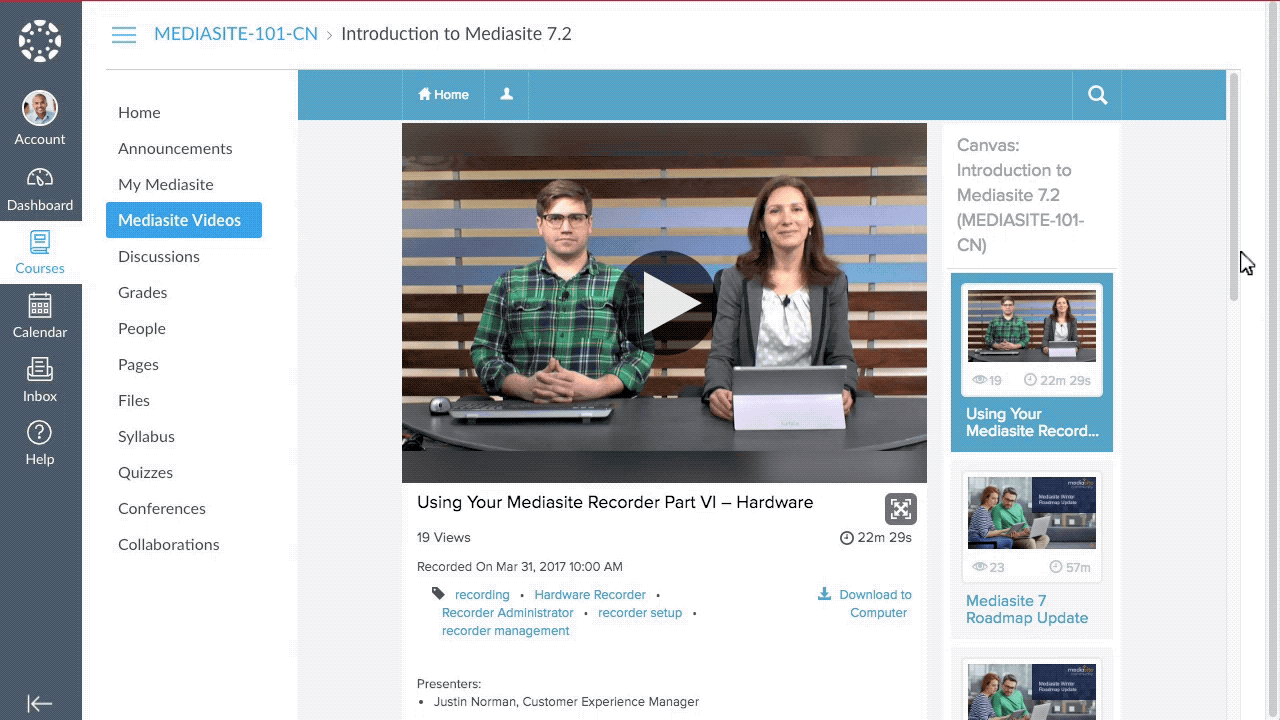Click the download arrow icon
Image resolution: width=1280 pixels, height=720 pixels.
pos(824,594)
